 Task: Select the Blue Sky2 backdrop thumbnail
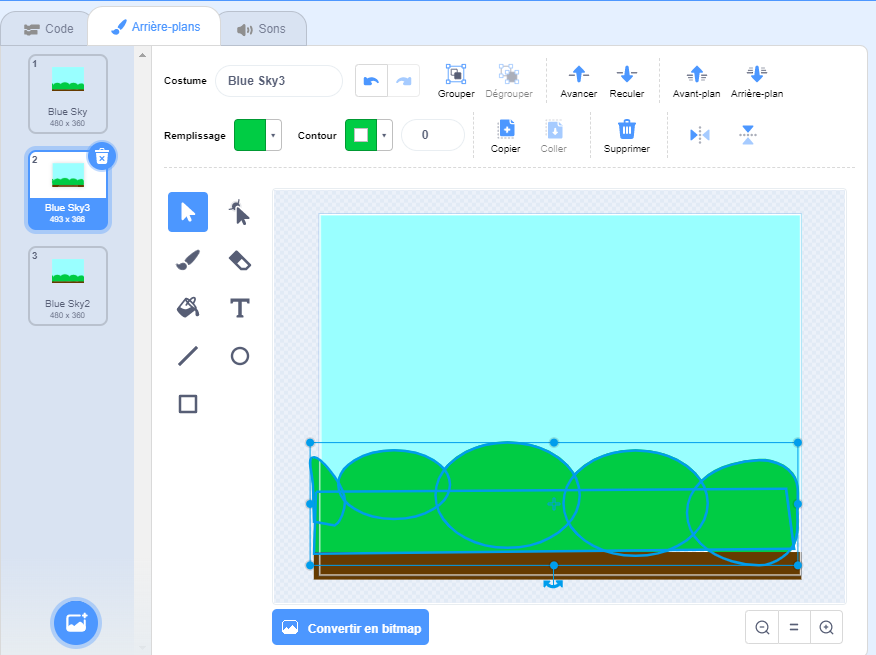point(68,285)
